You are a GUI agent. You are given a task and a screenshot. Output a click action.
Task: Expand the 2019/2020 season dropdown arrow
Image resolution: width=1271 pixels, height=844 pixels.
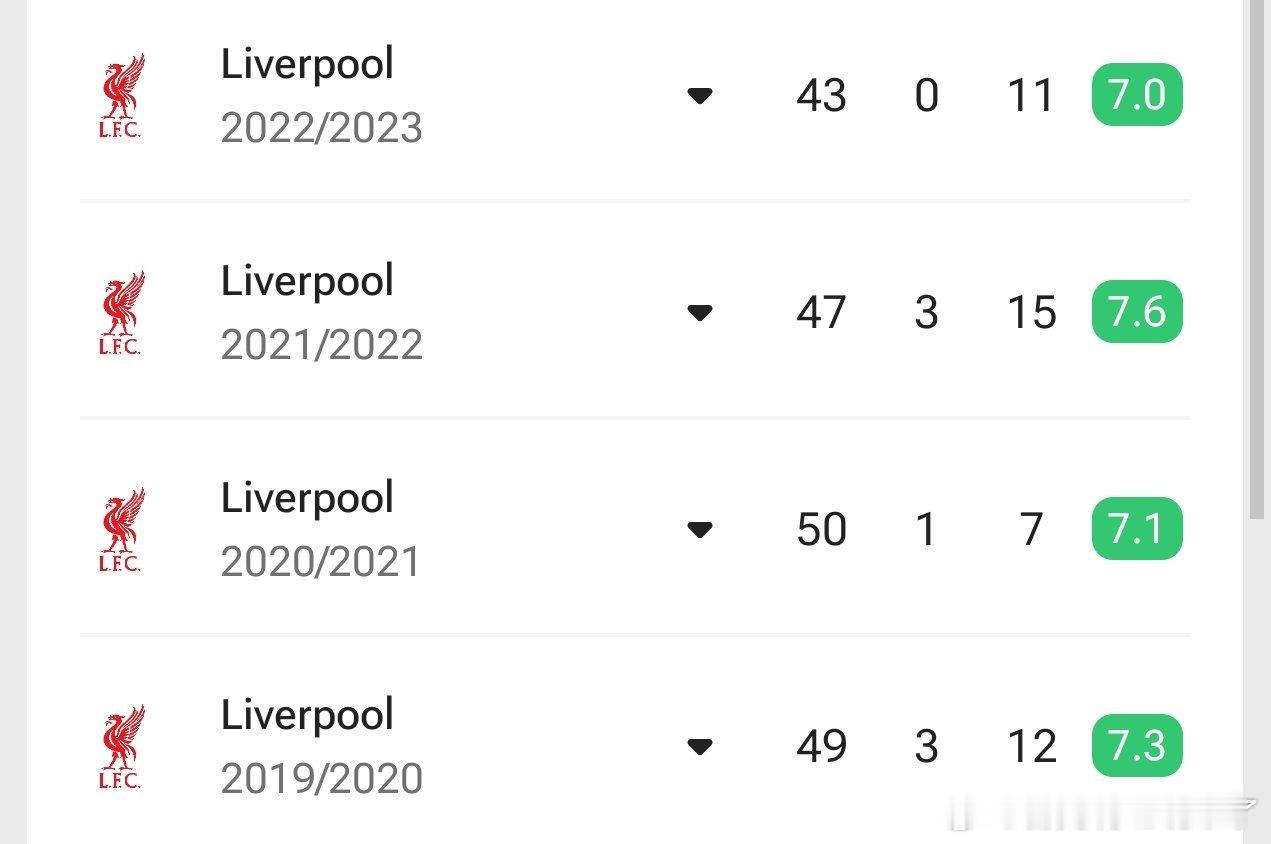pos(700,747)
